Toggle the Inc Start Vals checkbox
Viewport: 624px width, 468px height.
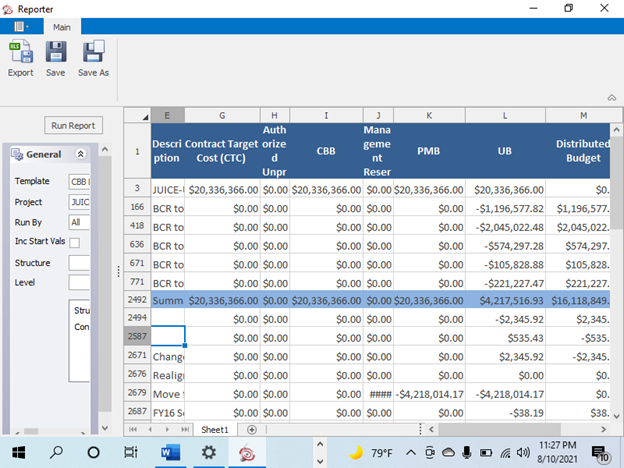point(74,242)
